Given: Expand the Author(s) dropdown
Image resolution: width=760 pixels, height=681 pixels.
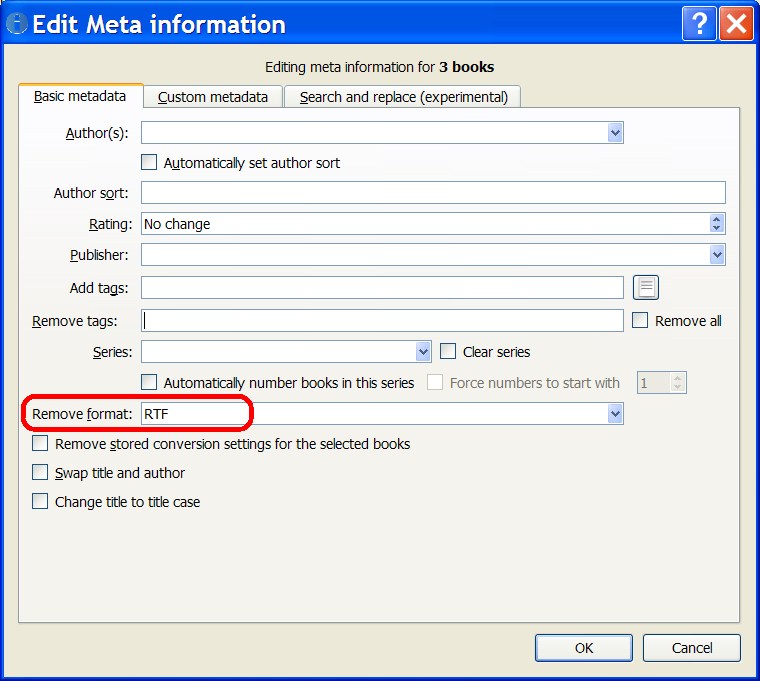Looking at the screenshot, I should [615, 133].
